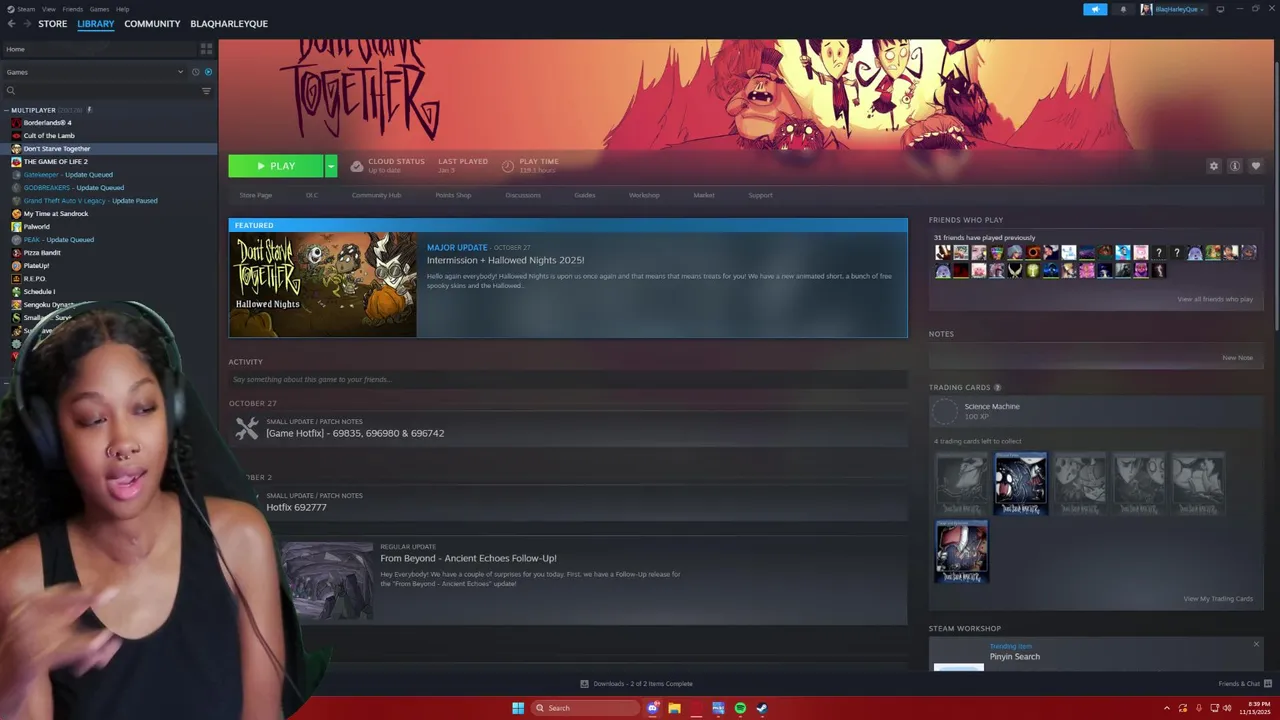The width and height of the screenshot is (1280, 720).
Task: Switch library to grid collections view
Action: (206, 48)
